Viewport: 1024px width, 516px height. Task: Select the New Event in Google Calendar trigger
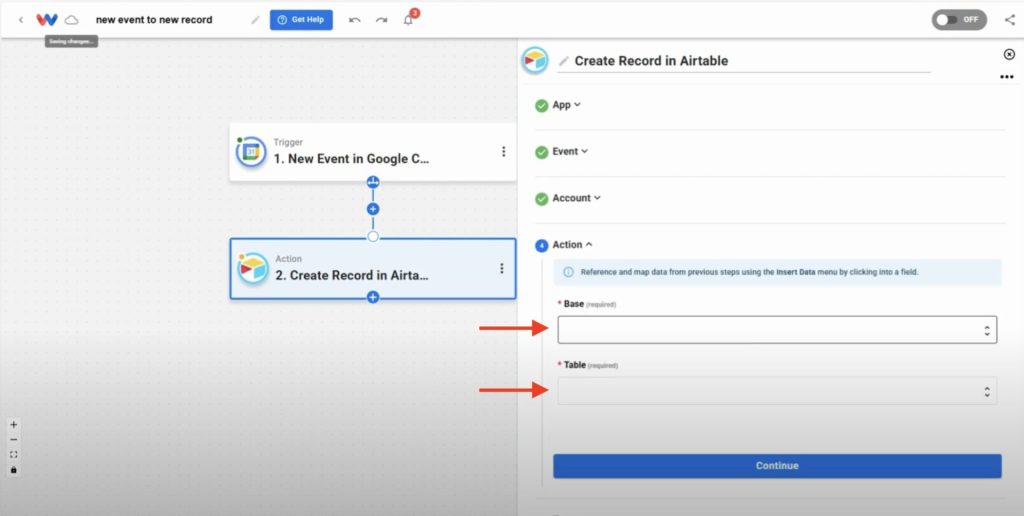click(x=372, y=152)
